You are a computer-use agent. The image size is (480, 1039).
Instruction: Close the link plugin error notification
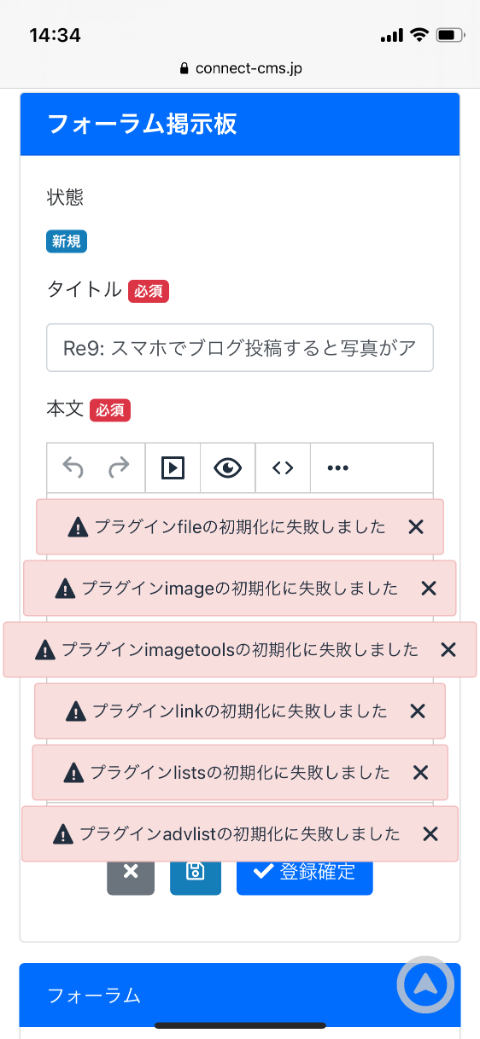(417, 711)
